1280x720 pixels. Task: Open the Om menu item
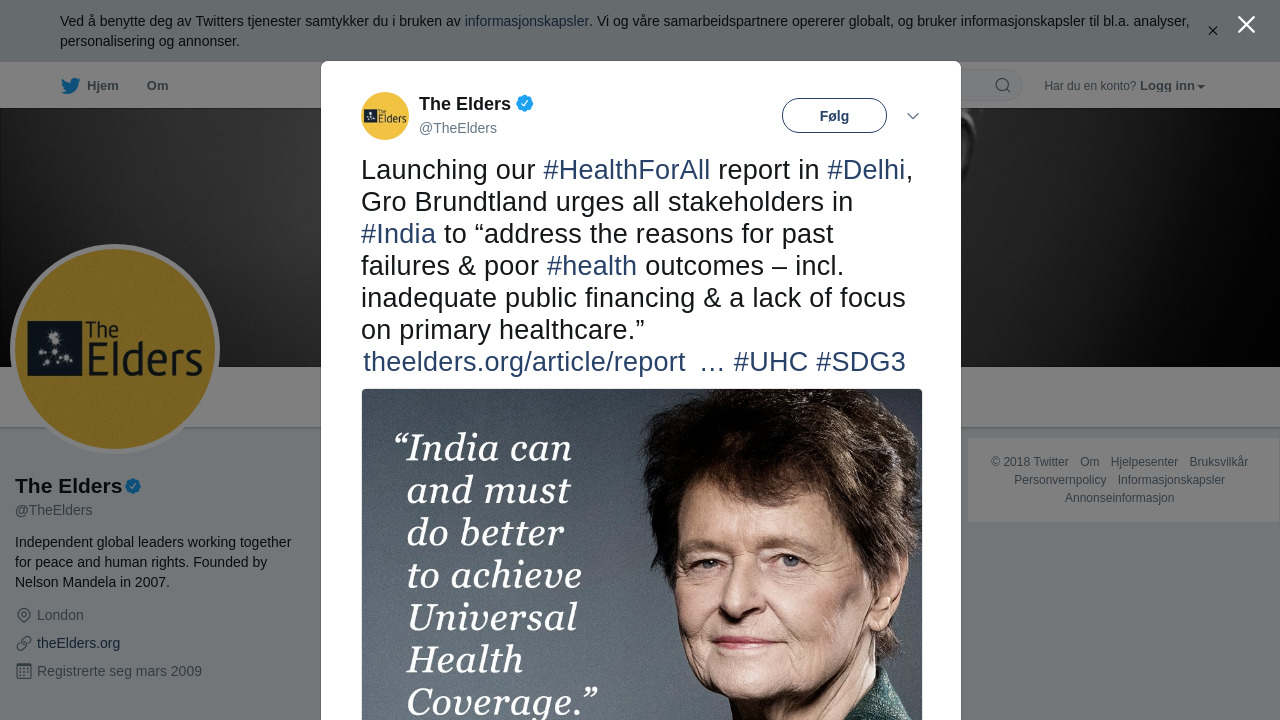tap(157, 86)
